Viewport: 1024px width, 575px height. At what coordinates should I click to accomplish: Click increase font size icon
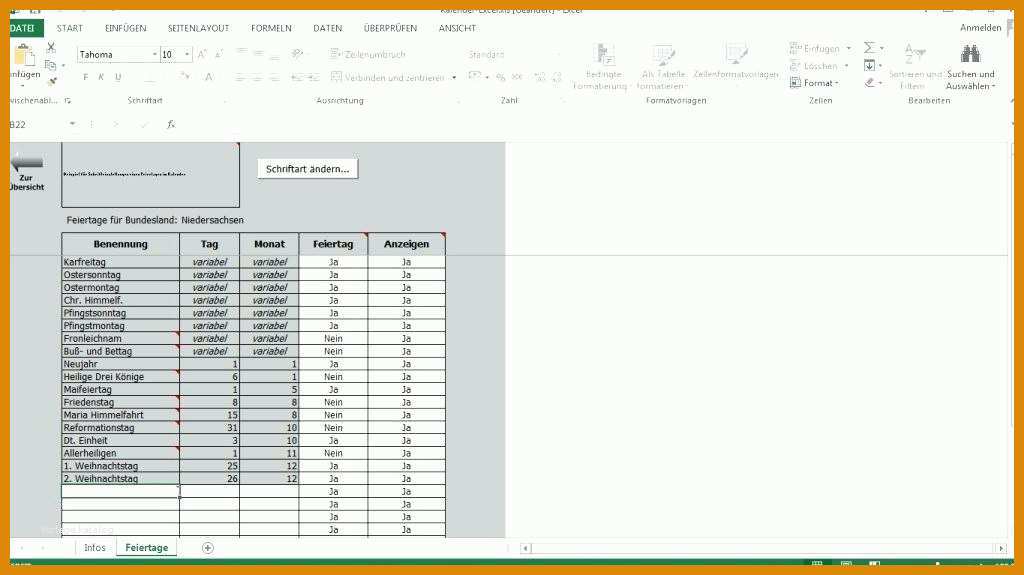[x=202, y=55]
